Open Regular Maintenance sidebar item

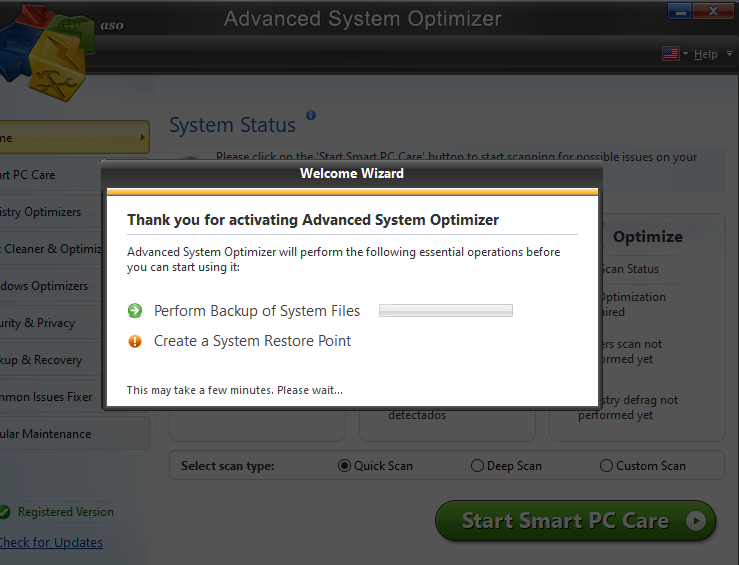click(x=74, y=434)
